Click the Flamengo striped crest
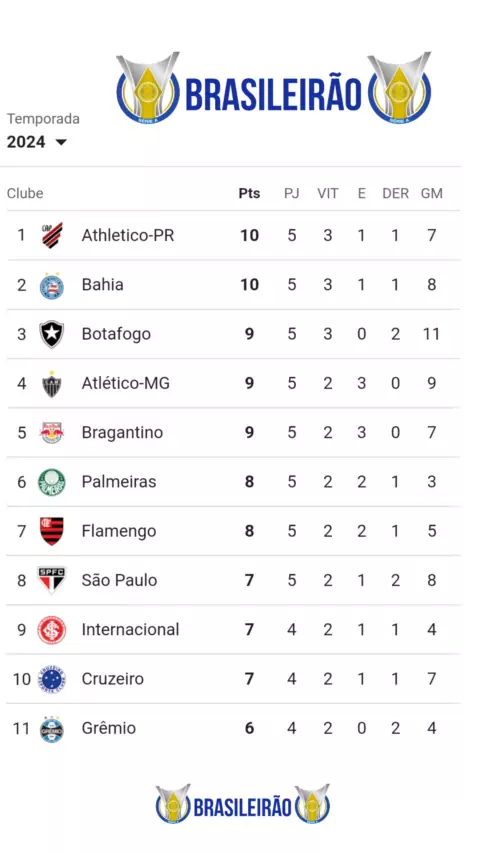The height and width of the screenshot is (854, 480). [x=52, y=531]
